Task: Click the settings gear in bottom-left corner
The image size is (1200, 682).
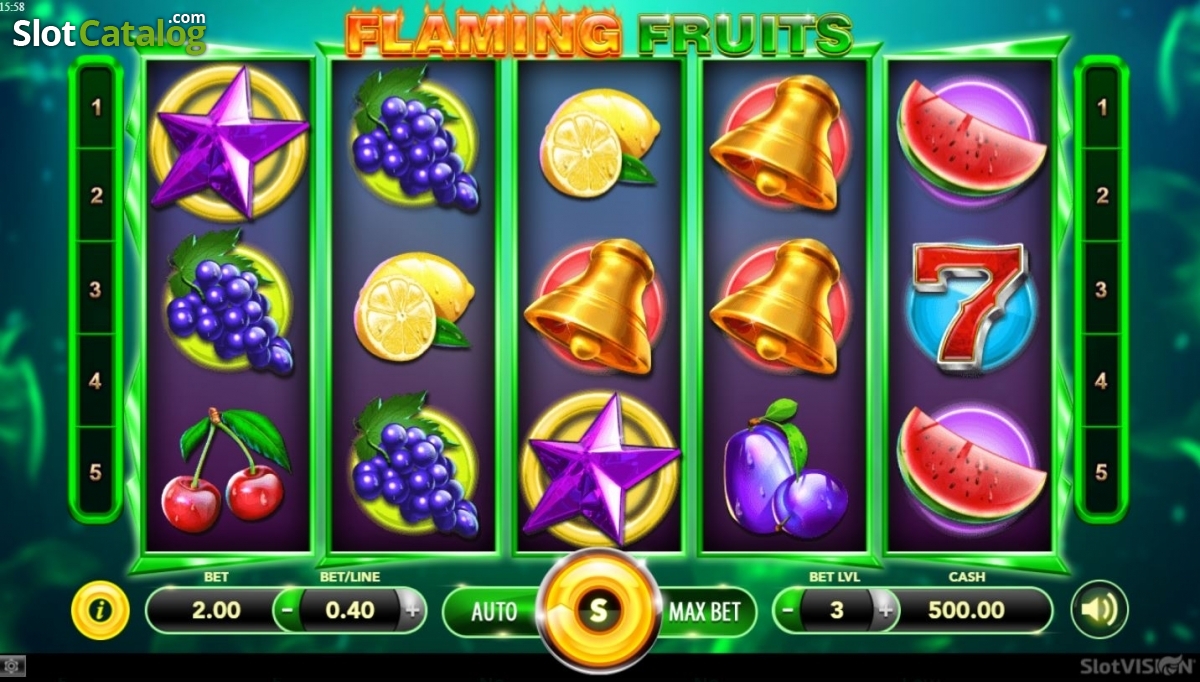Action: pos(12,665)
